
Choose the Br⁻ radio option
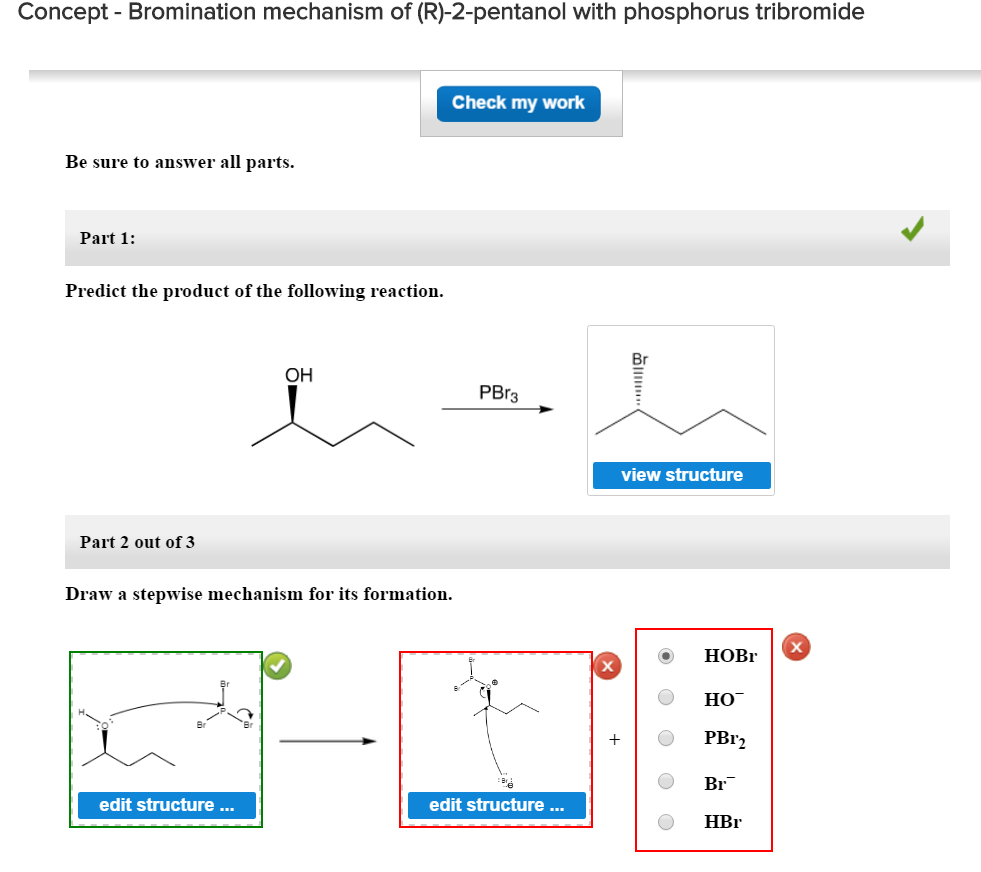(666, 781)
